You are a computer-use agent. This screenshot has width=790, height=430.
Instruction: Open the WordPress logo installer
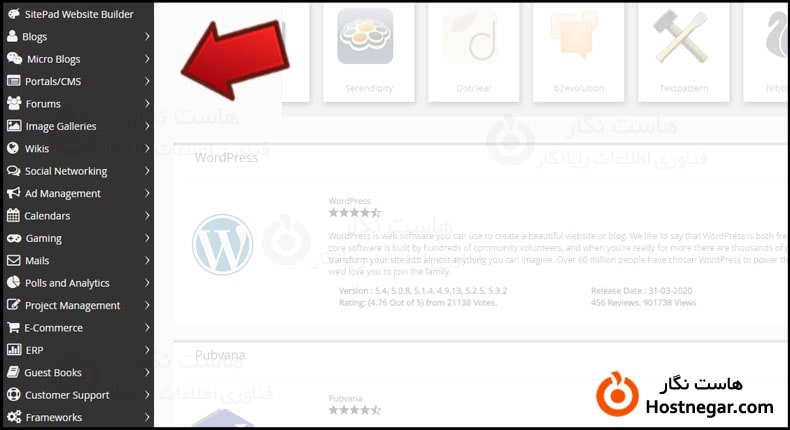(223, 245)
